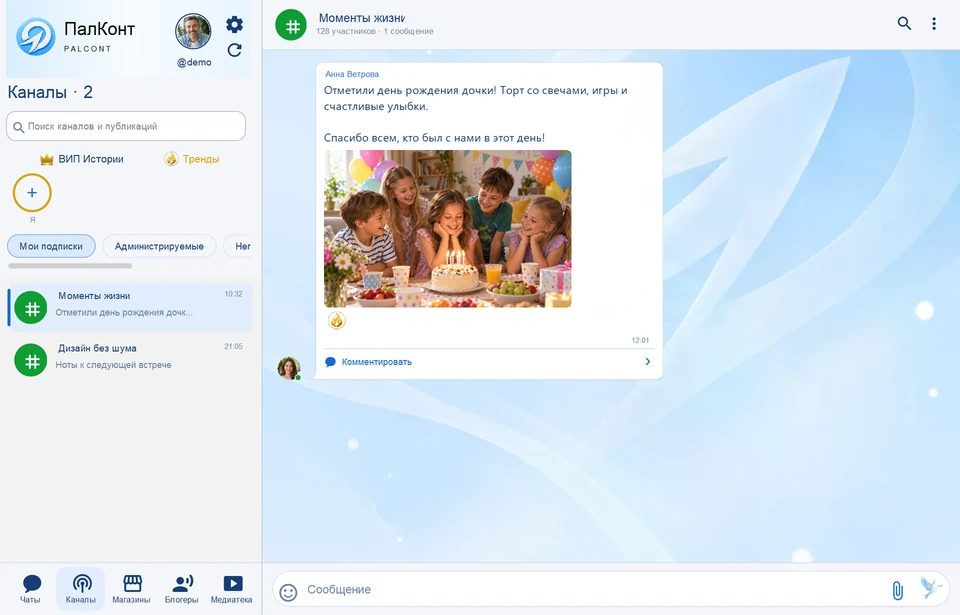Open ВИП Истории
This screenshot has height=615, width=960.
coord(82,159)
